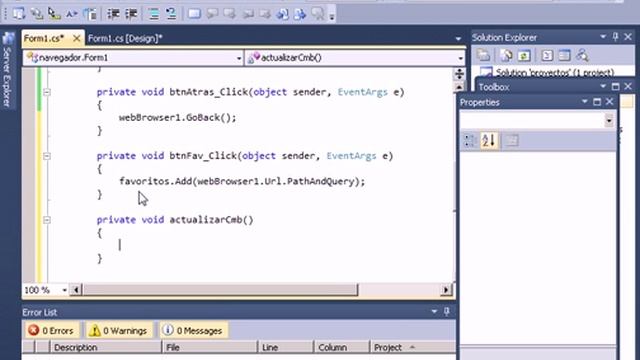Click View Code icon in Solution Explorer
Viewport: 640px width, 360px height.
click(x=547, y=55)
